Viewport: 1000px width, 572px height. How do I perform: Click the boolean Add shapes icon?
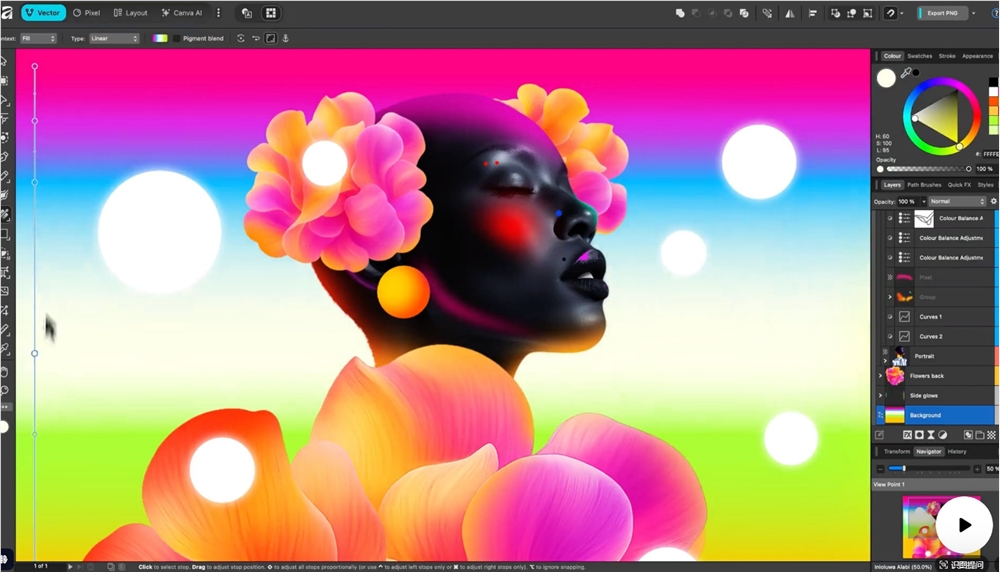click(680, 13)
